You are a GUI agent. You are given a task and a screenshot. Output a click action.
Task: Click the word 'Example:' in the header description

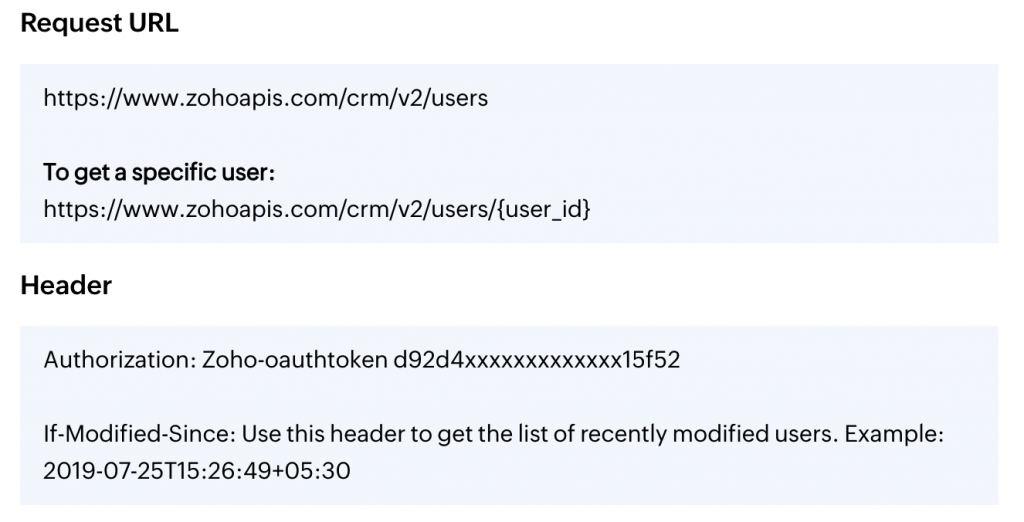tap(894, 434)
